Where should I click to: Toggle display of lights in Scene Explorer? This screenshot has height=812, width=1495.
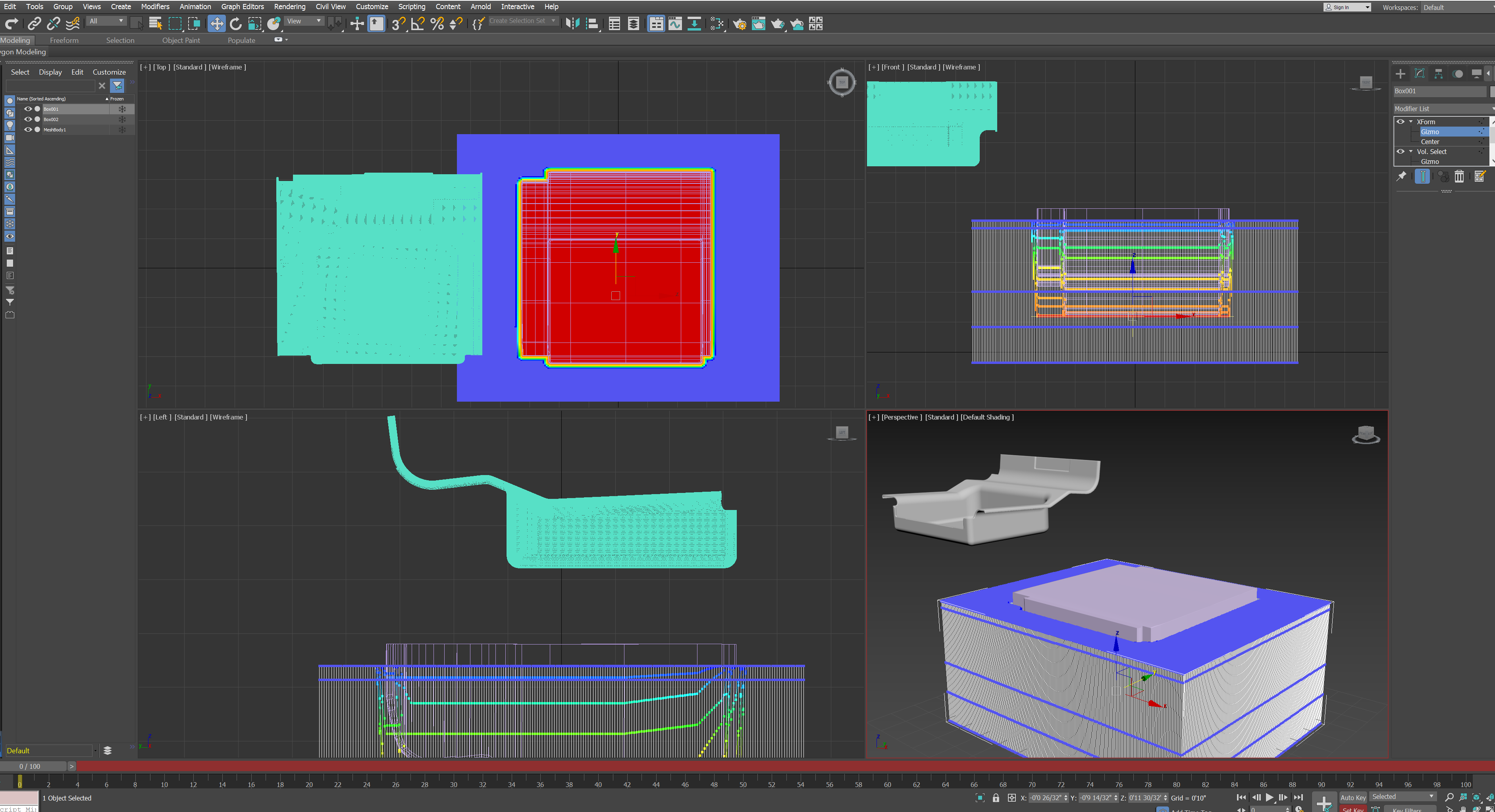pos(10,125)
